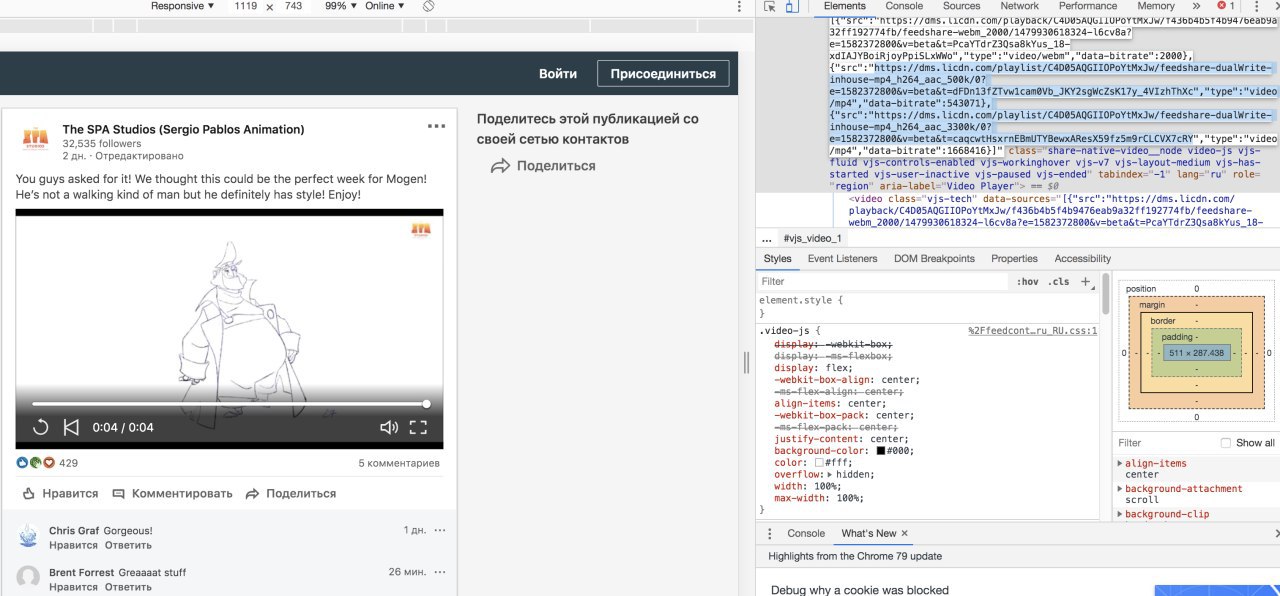
Task: Edit the viewport width value 1119
Action: tap(245, 6)
